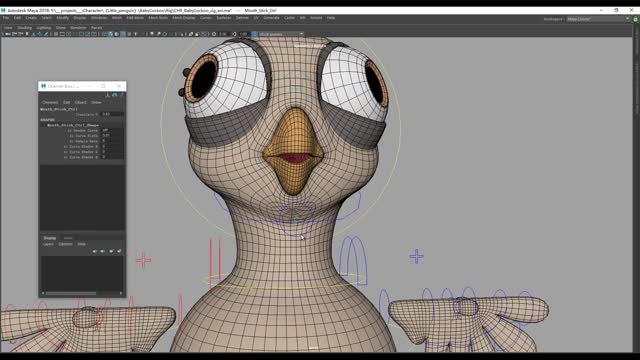Open the Show menu in the Channel Box
Viewport: 640px width, 360px height.
point(96,102)
